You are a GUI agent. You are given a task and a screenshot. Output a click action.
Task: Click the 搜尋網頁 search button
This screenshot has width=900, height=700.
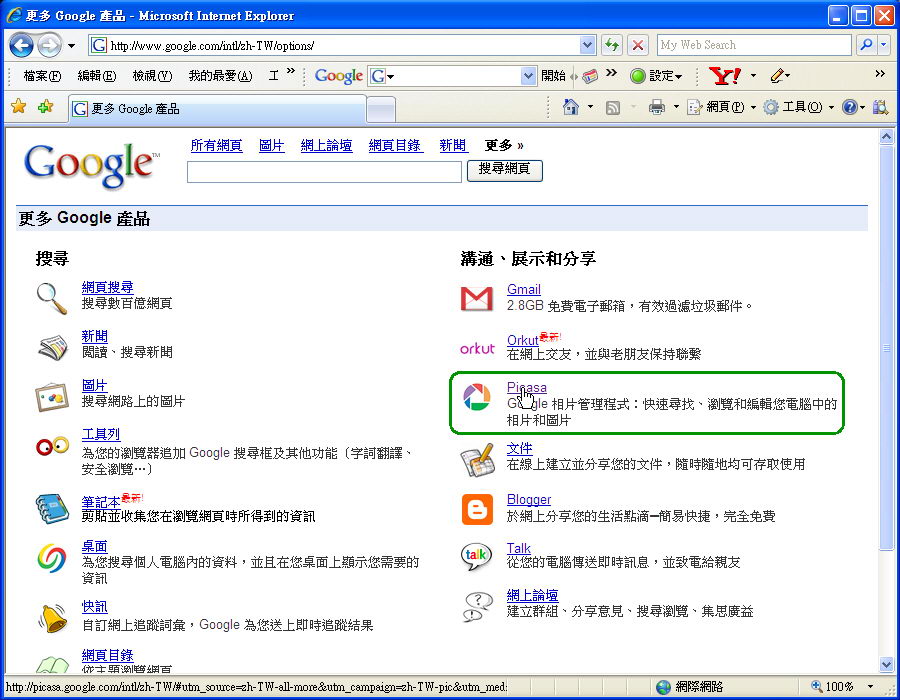tap(505, 170)
